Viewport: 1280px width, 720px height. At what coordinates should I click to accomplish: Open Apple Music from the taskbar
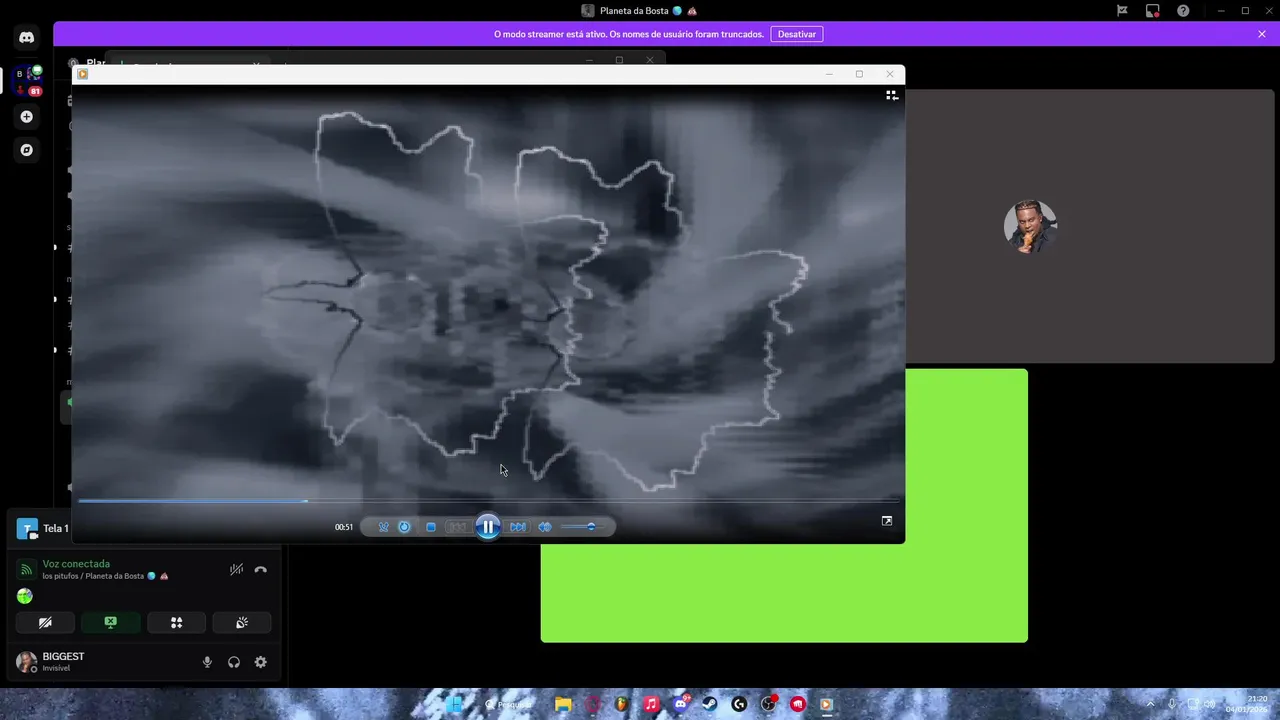click(x=651, y=704)
